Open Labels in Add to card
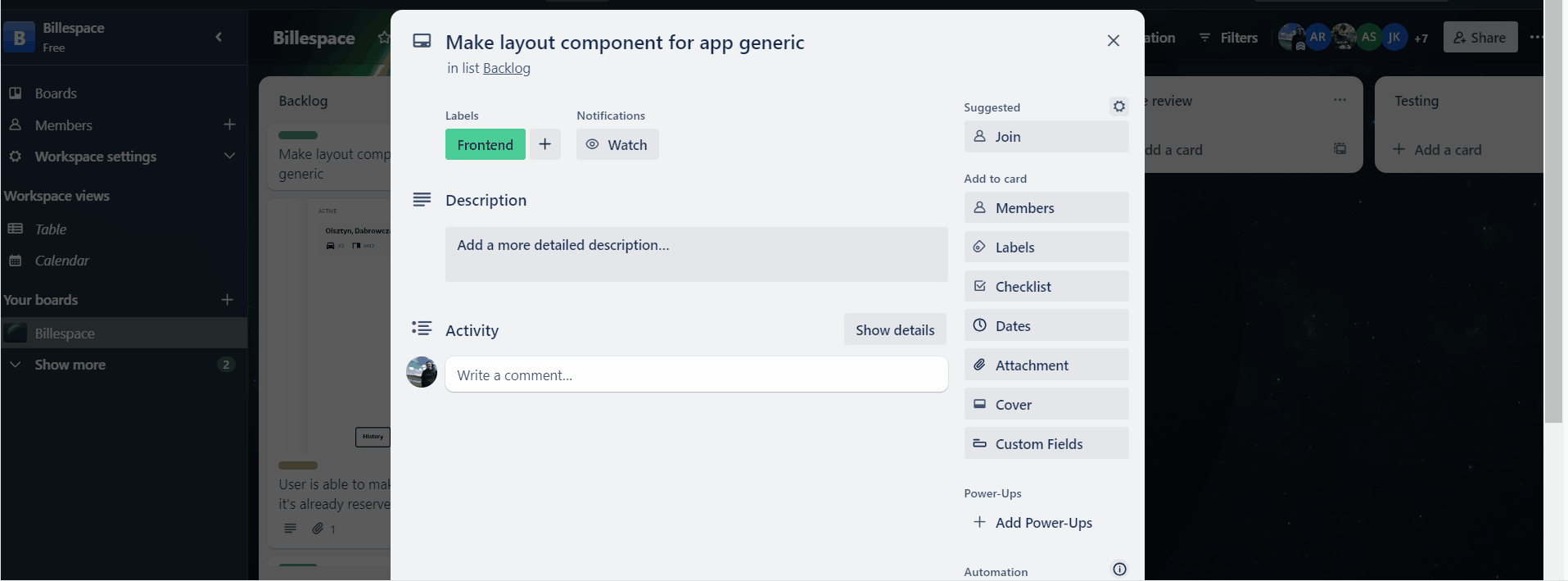The width and height of the screenshot is (1568, 581). tap(1046, 247)
